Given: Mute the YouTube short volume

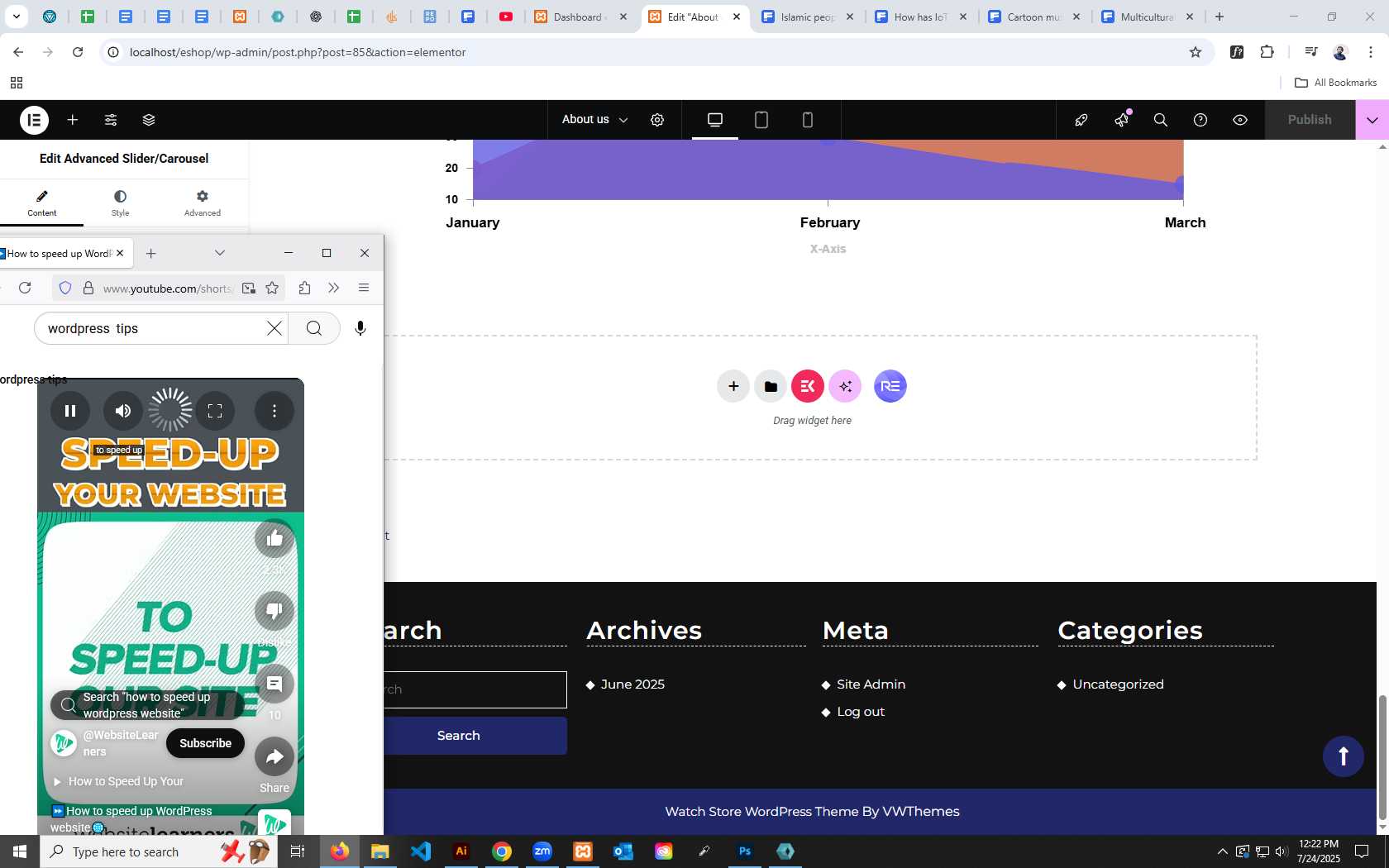Looking at the screenshot, I should (x=123, y=411).
